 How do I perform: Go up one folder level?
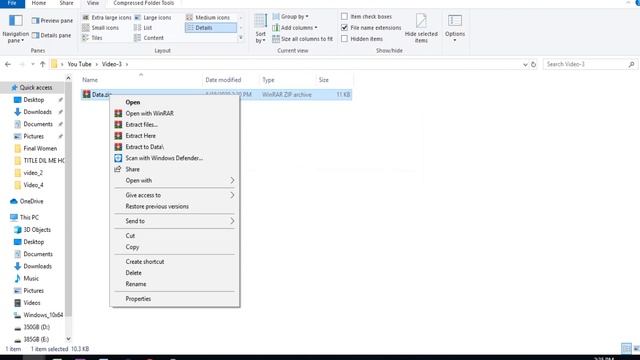coord(42,64)
